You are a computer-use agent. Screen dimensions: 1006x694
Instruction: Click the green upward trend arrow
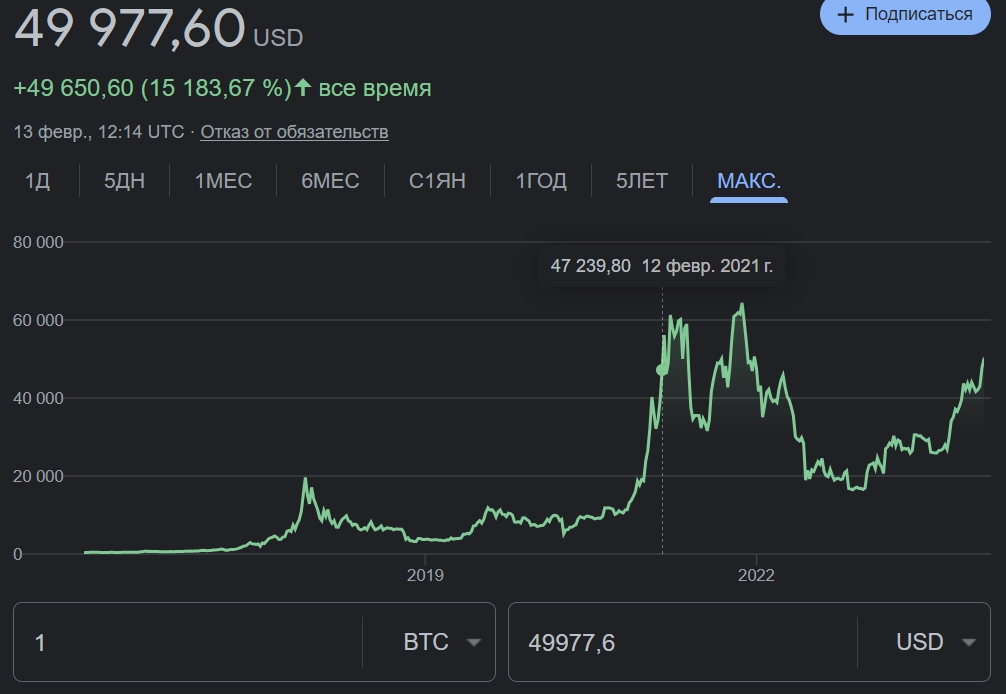pyautogui.click(x=303, y=88)
